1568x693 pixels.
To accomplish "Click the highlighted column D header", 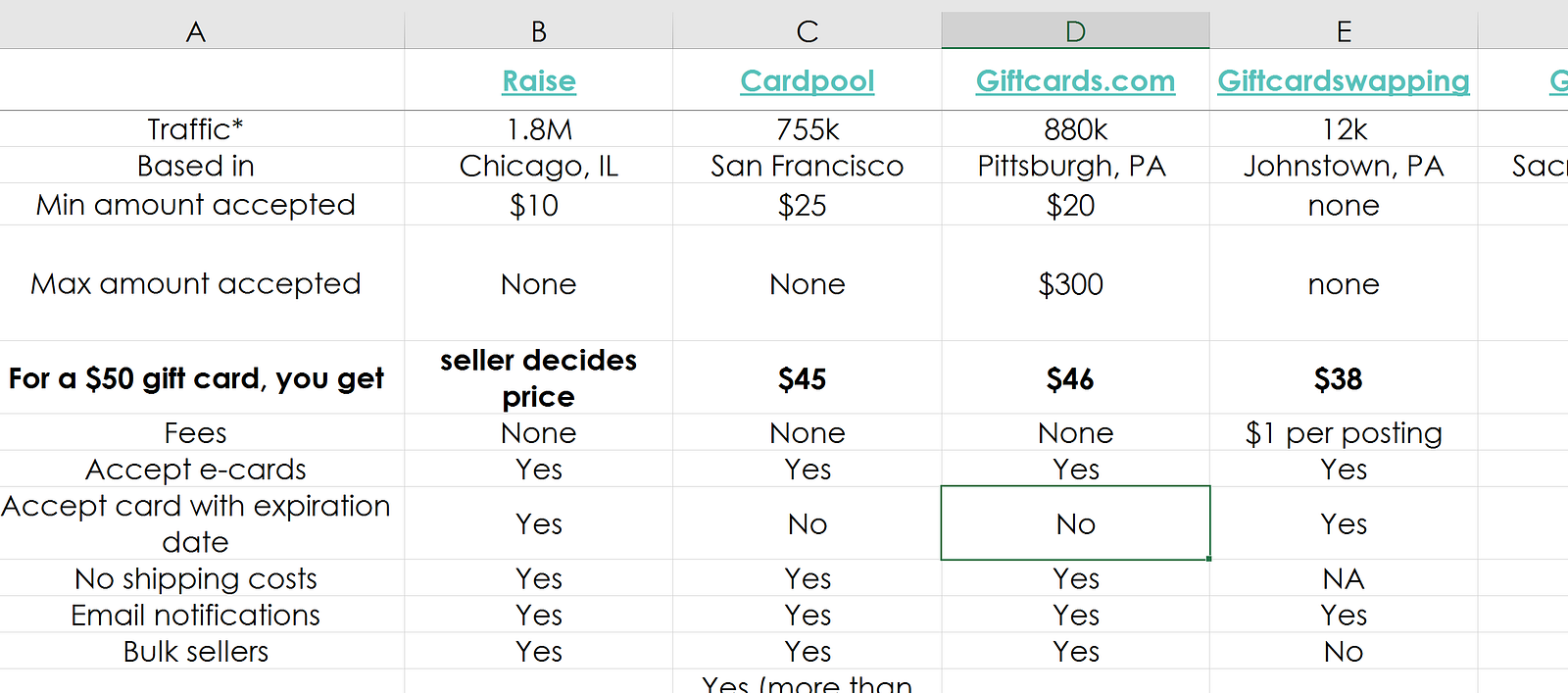I will pyautogui.click(x=1075, y=32).
